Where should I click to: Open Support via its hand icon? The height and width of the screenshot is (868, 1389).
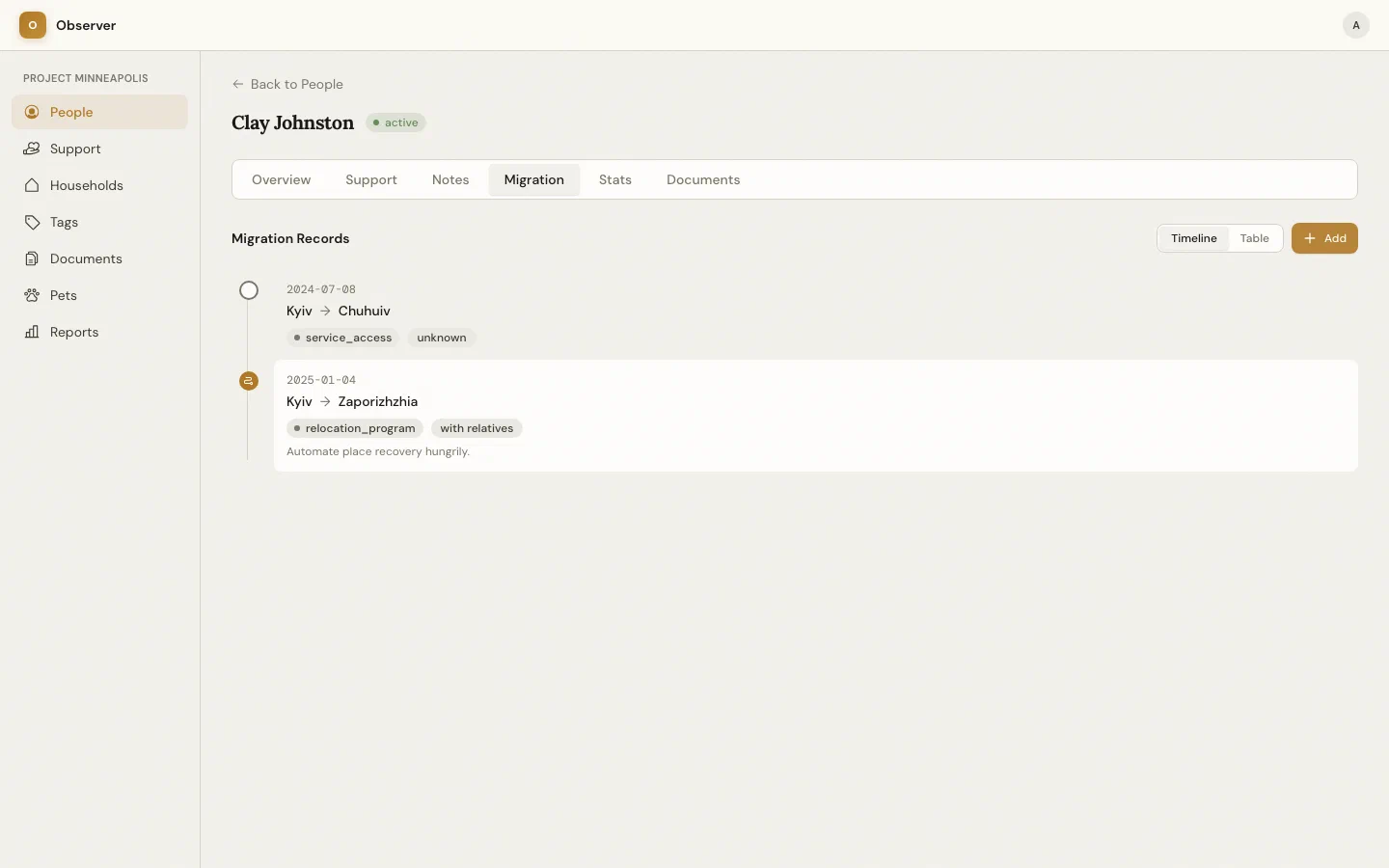(x=32, y=149)
